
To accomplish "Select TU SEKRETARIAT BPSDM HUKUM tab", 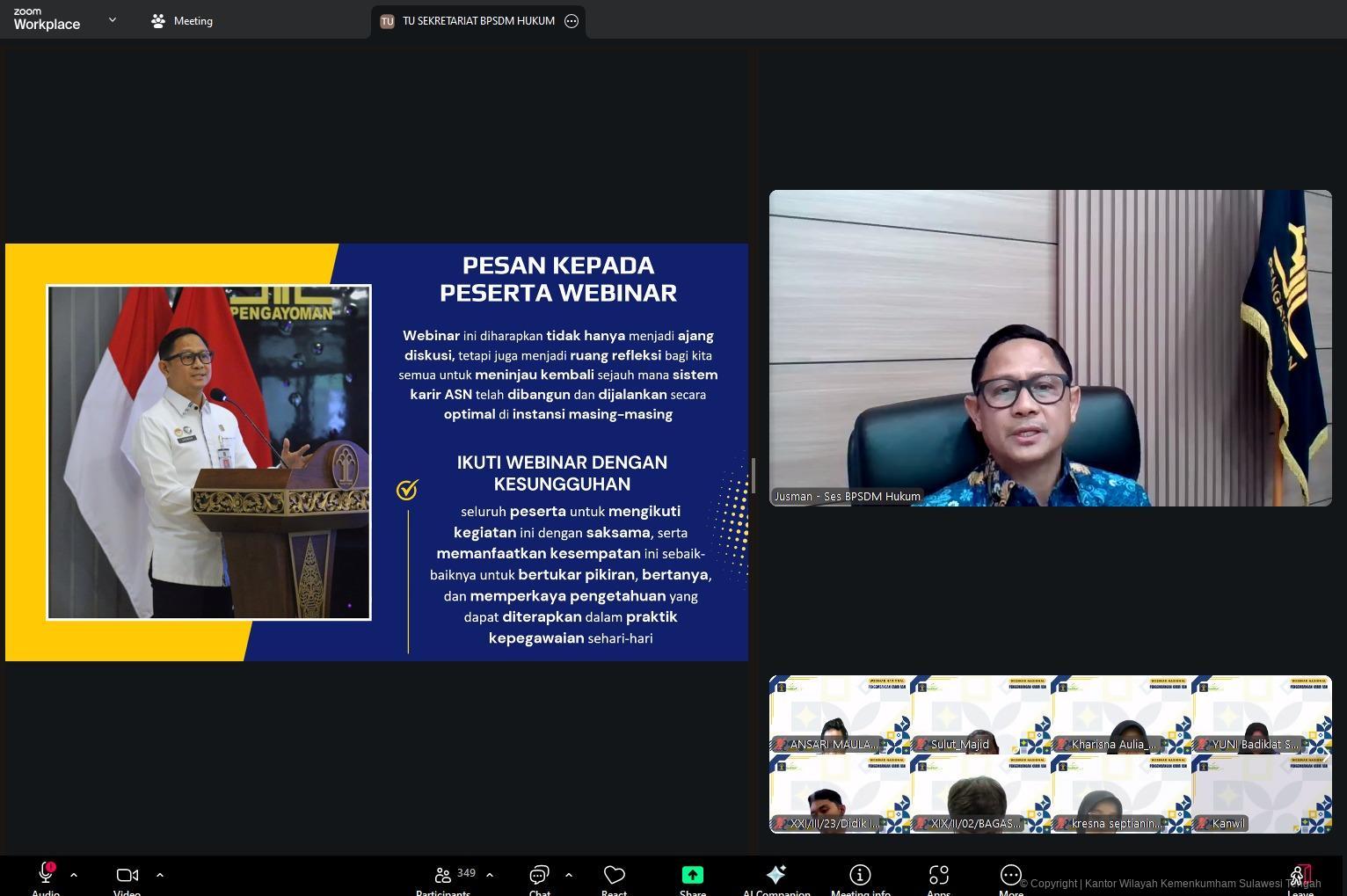I will (x=470, y=21).
